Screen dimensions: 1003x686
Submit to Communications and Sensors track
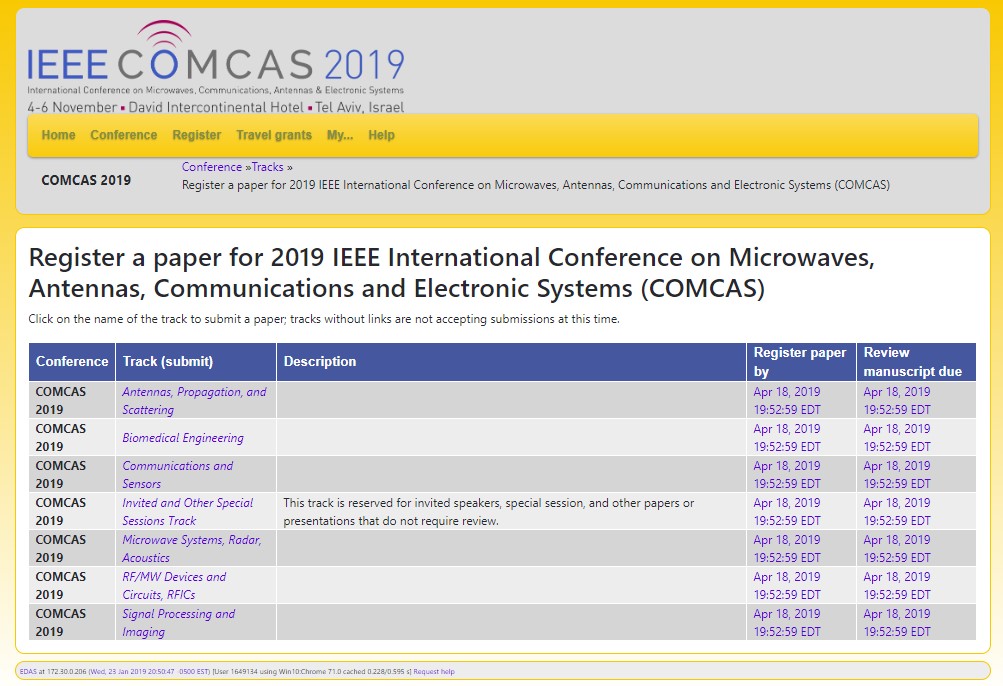tap(178, 475)
